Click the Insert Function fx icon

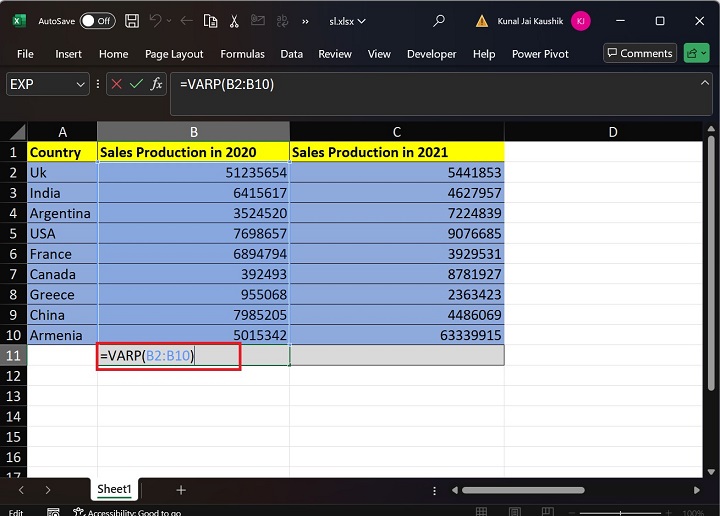[x=156, y=85]
